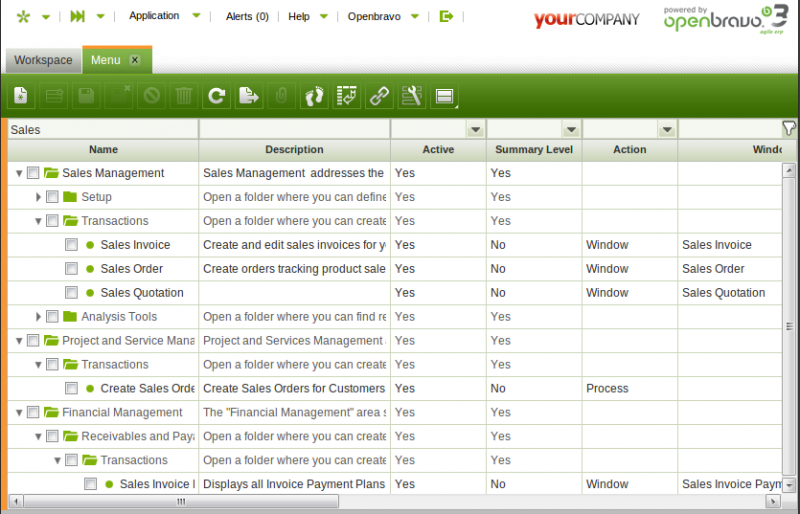The width and height of the screenshot is (800, 514).
Task: Click the tree view toolbar icon
Action: (347, 96)
